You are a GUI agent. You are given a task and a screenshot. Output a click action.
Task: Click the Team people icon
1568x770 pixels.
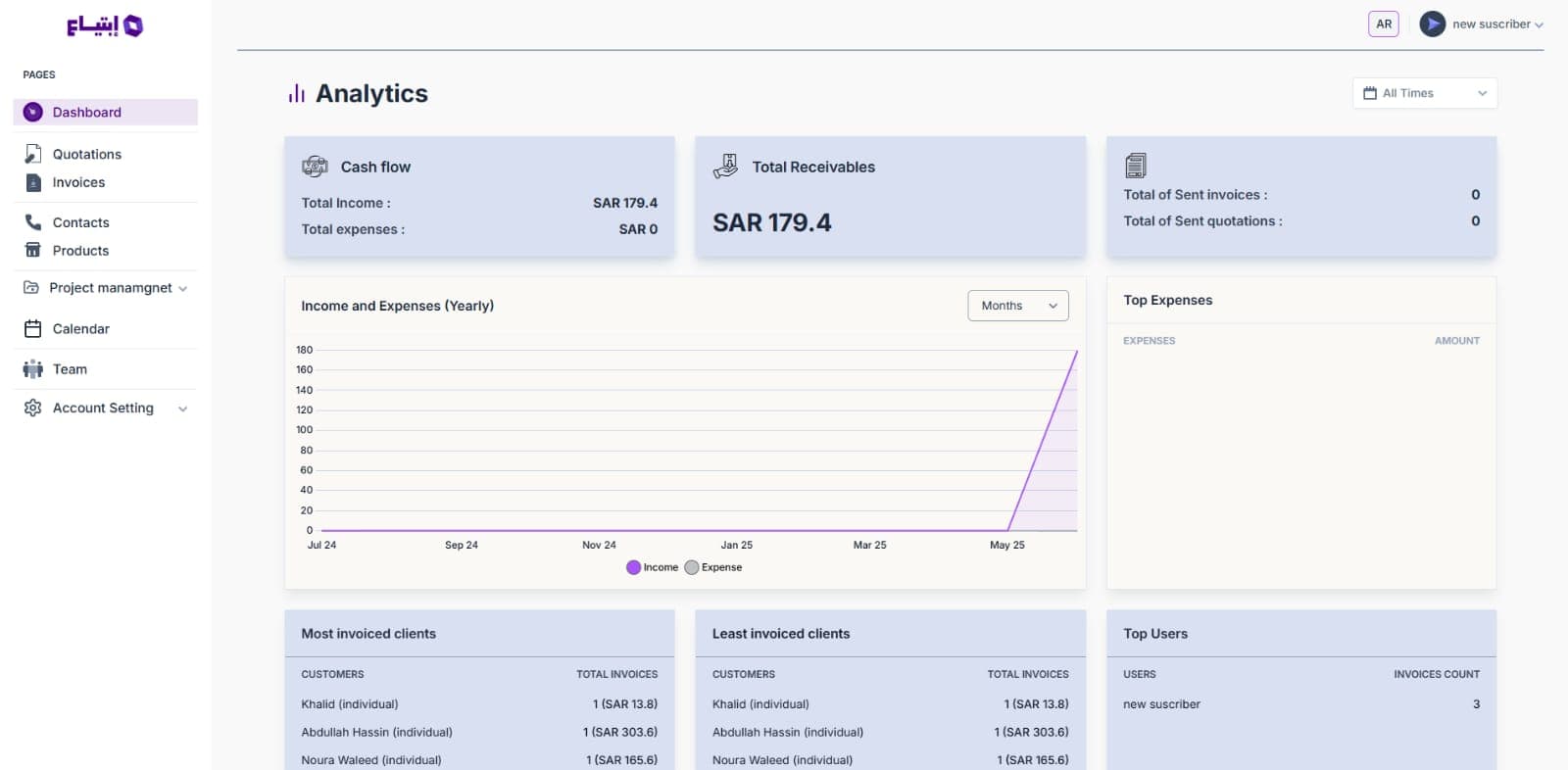tap(32, 369)
